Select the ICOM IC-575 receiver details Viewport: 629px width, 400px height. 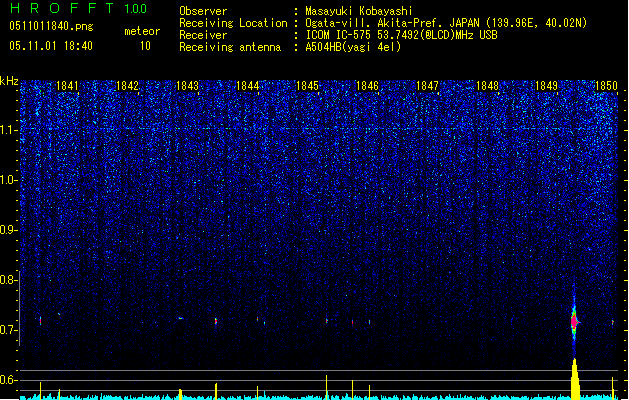pos(401,35)
